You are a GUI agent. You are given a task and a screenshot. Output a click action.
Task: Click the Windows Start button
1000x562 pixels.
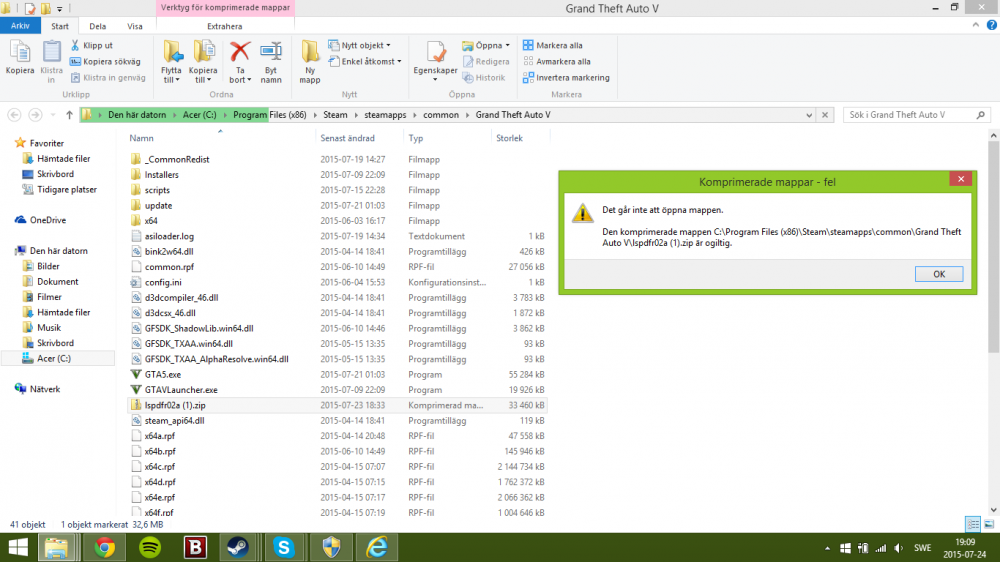(x=17, y=547)
